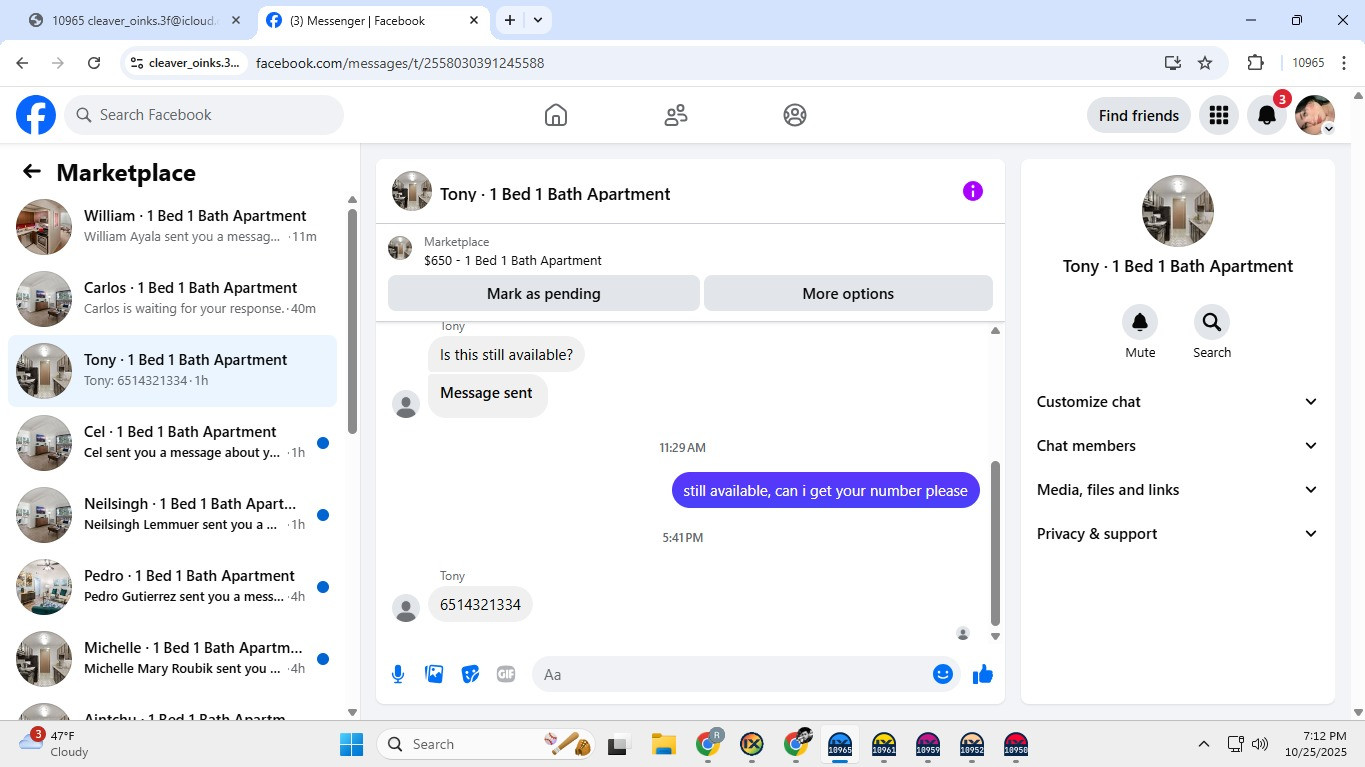Screen dimensions: 1365x767
Task: Click the browser address bar URL
Action: pos(400,63)
